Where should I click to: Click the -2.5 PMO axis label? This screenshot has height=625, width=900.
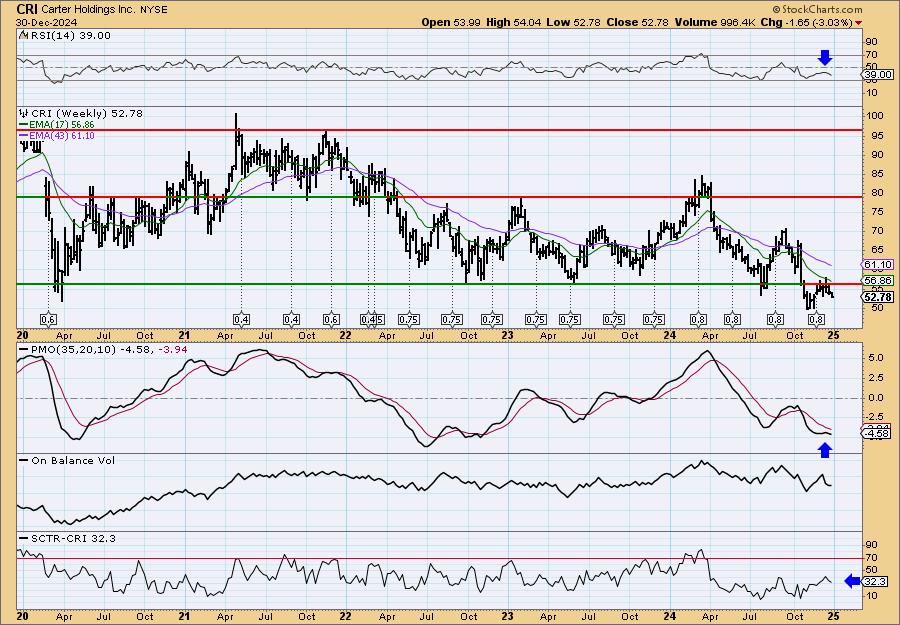click(874, 416)
